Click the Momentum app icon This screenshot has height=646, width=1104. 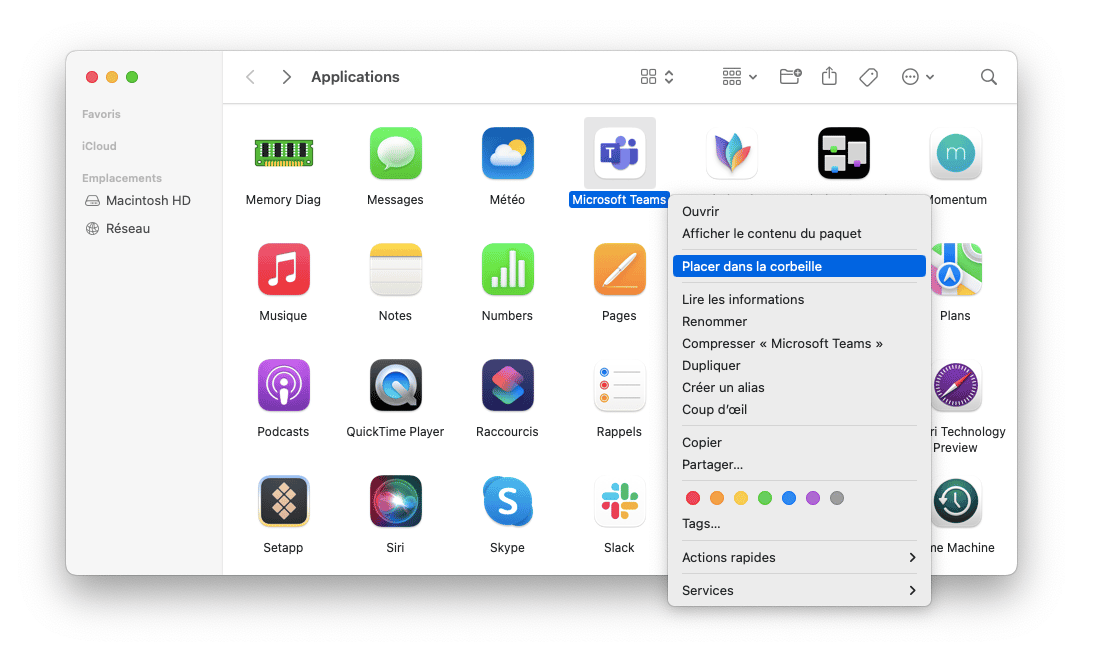click(x=955, y=153)
